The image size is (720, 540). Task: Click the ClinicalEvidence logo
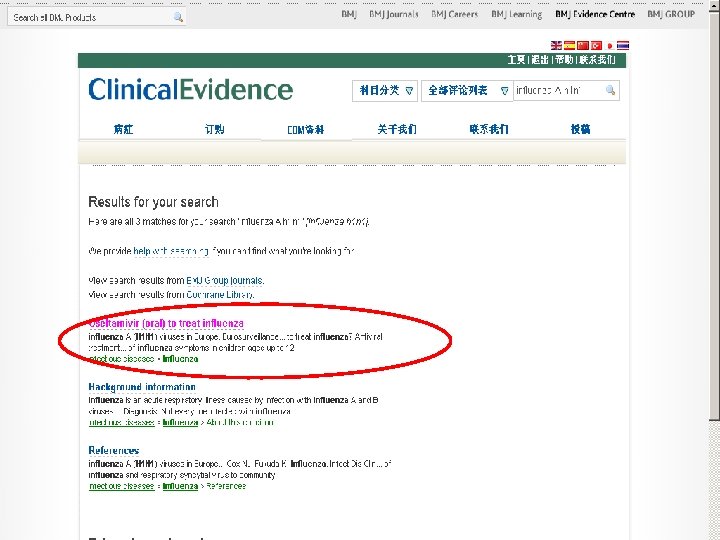191,89
